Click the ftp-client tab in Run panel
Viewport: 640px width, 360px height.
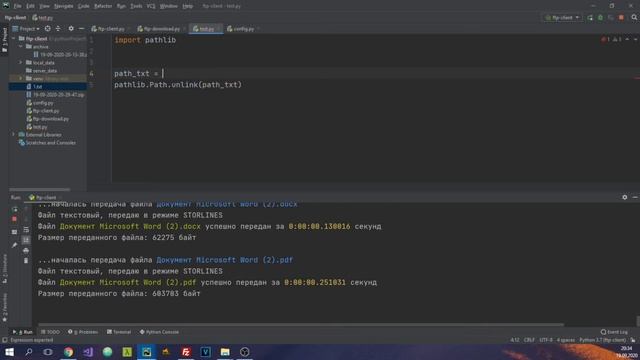[x=43, y=198]
